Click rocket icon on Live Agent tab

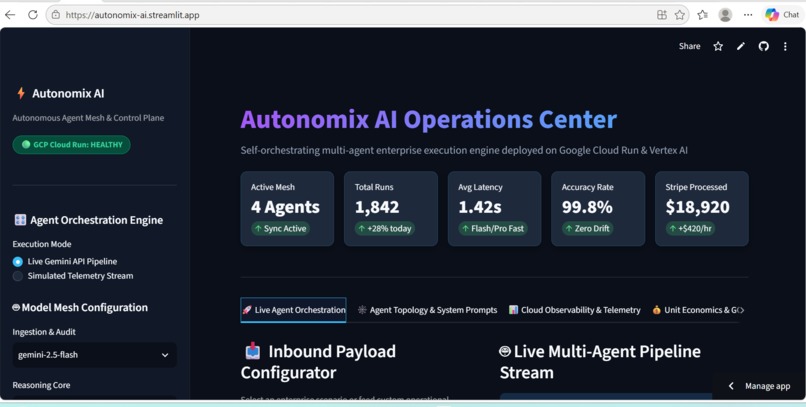click(247, 310)
